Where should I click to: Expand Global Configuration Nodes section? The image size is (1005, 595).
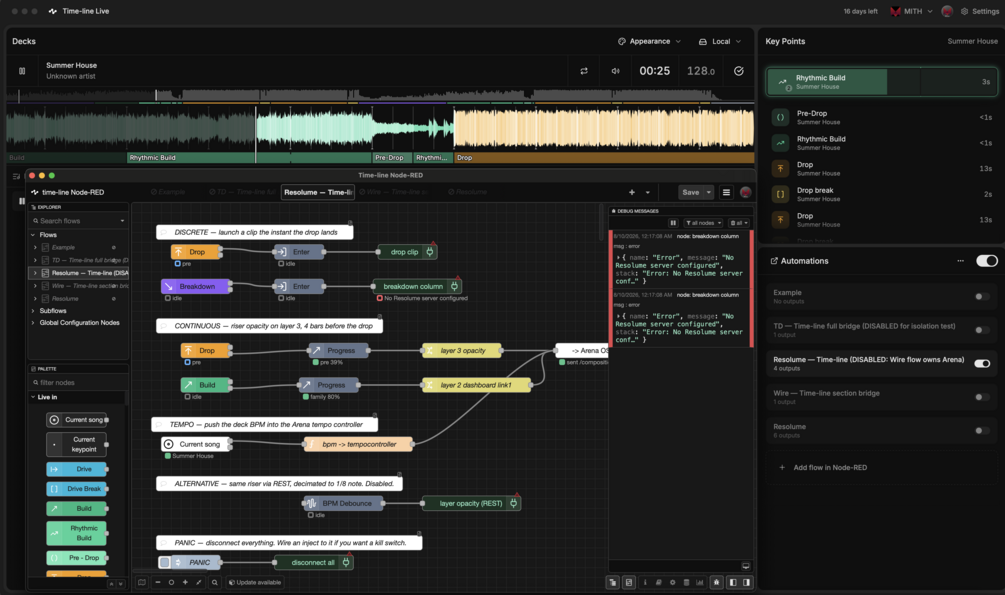(33, 323)
